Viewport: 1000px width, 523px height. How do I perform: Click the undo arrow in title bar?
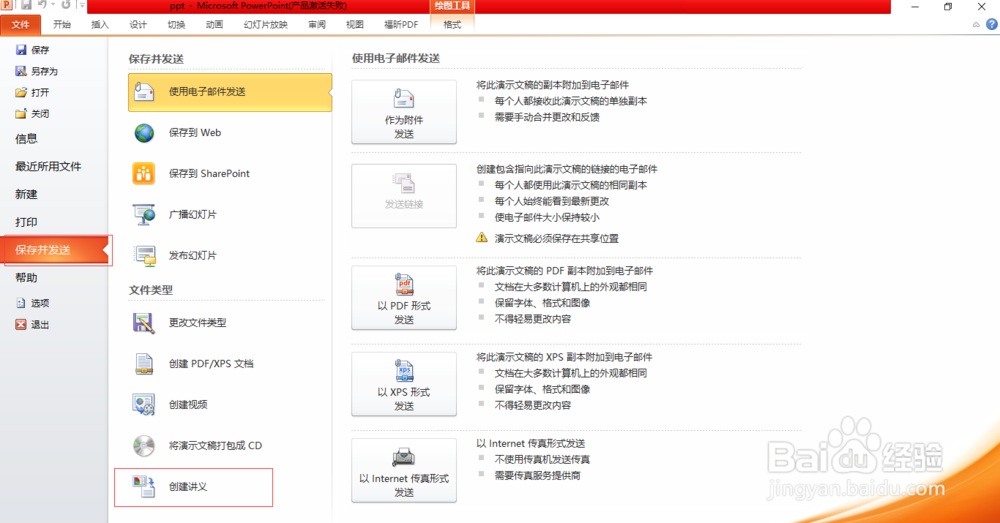click(x=43, y=5)
